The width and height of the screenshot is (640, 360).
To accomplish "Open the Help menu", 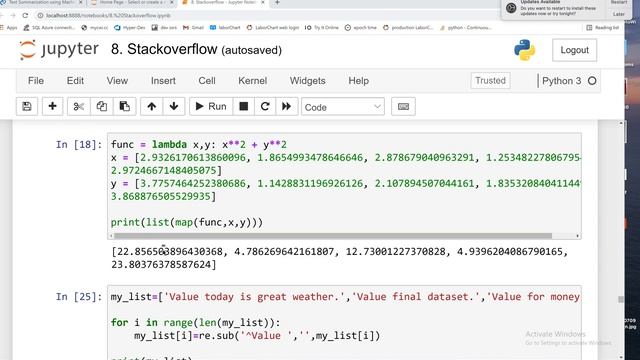I will [359, 81].
